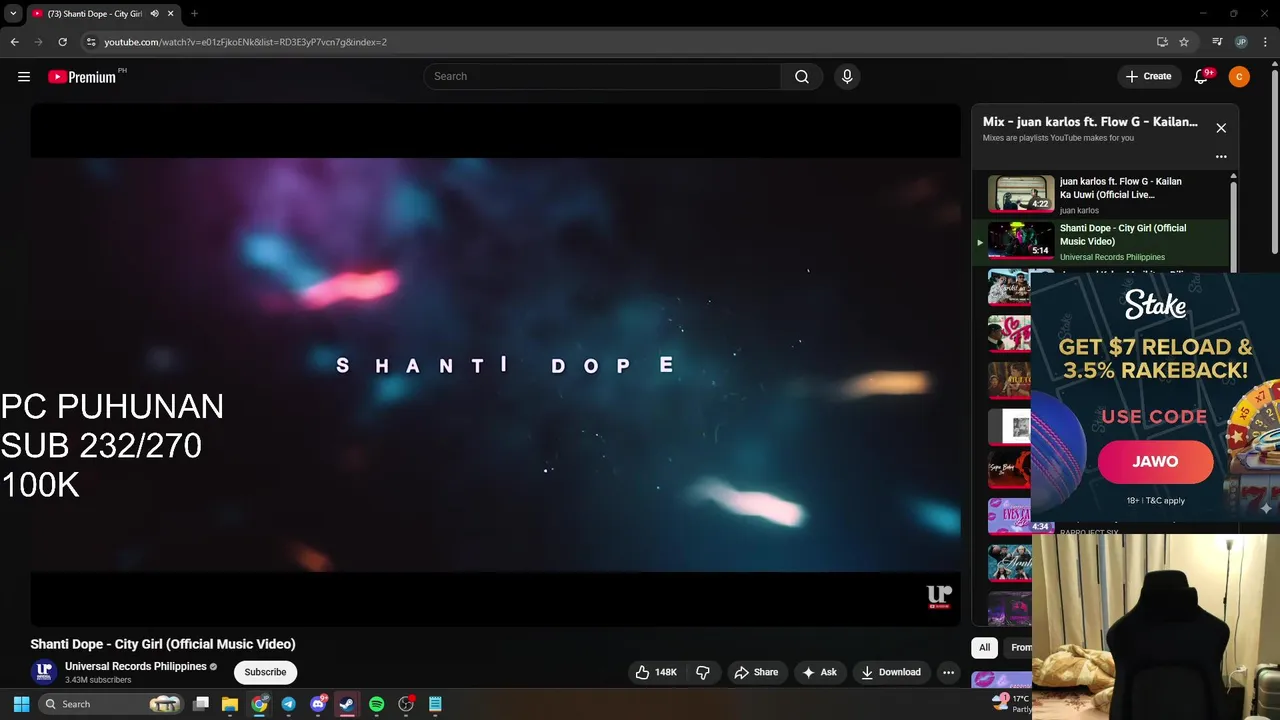Mute tab via speaker icon on tab

[x=154, y=14]
